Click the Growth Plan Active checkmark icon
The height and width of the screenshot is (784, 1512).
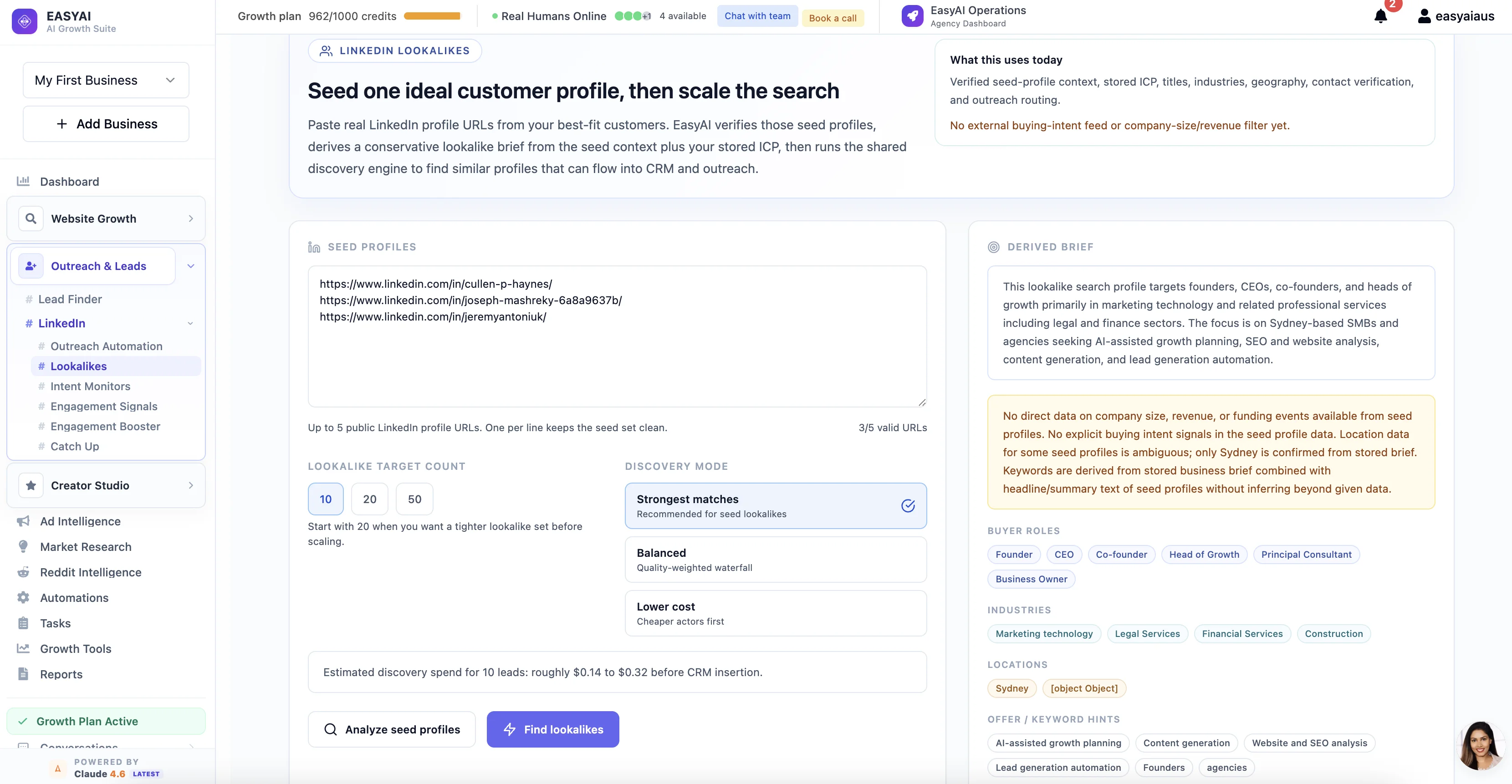point(23,721)
